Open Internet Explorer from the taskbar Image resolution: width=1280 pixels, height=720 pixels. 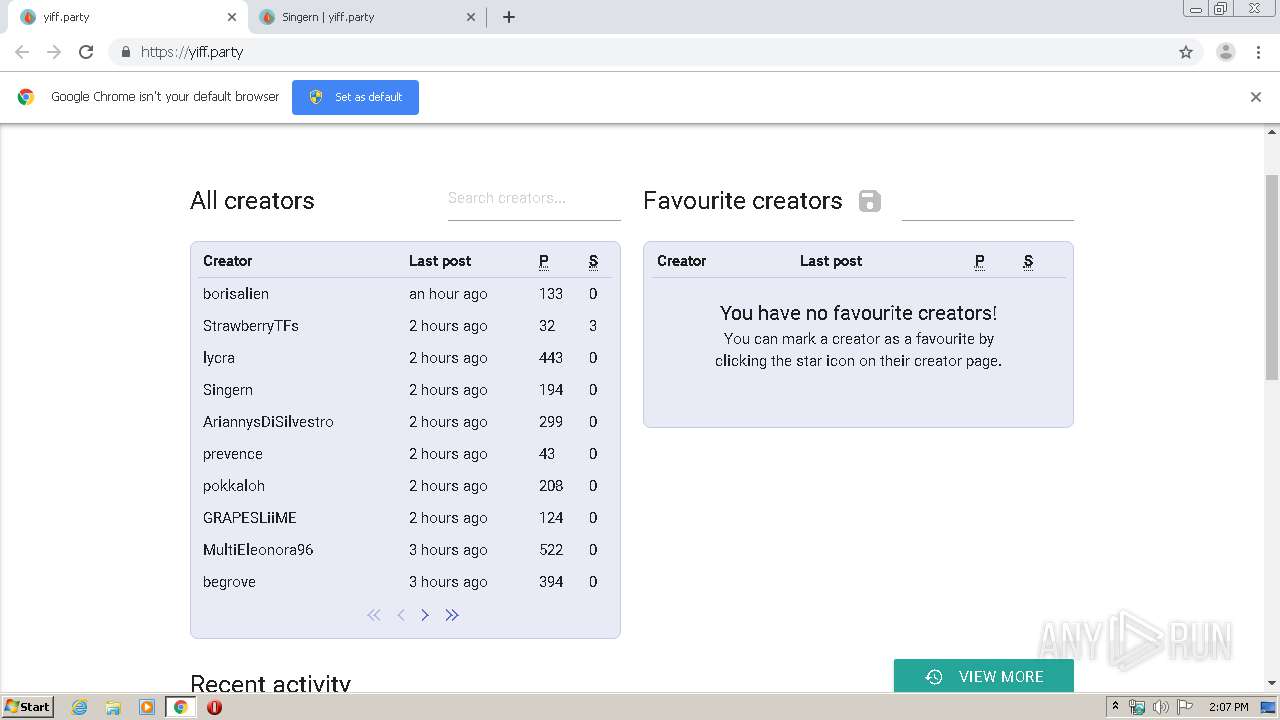tap(79, 707)
